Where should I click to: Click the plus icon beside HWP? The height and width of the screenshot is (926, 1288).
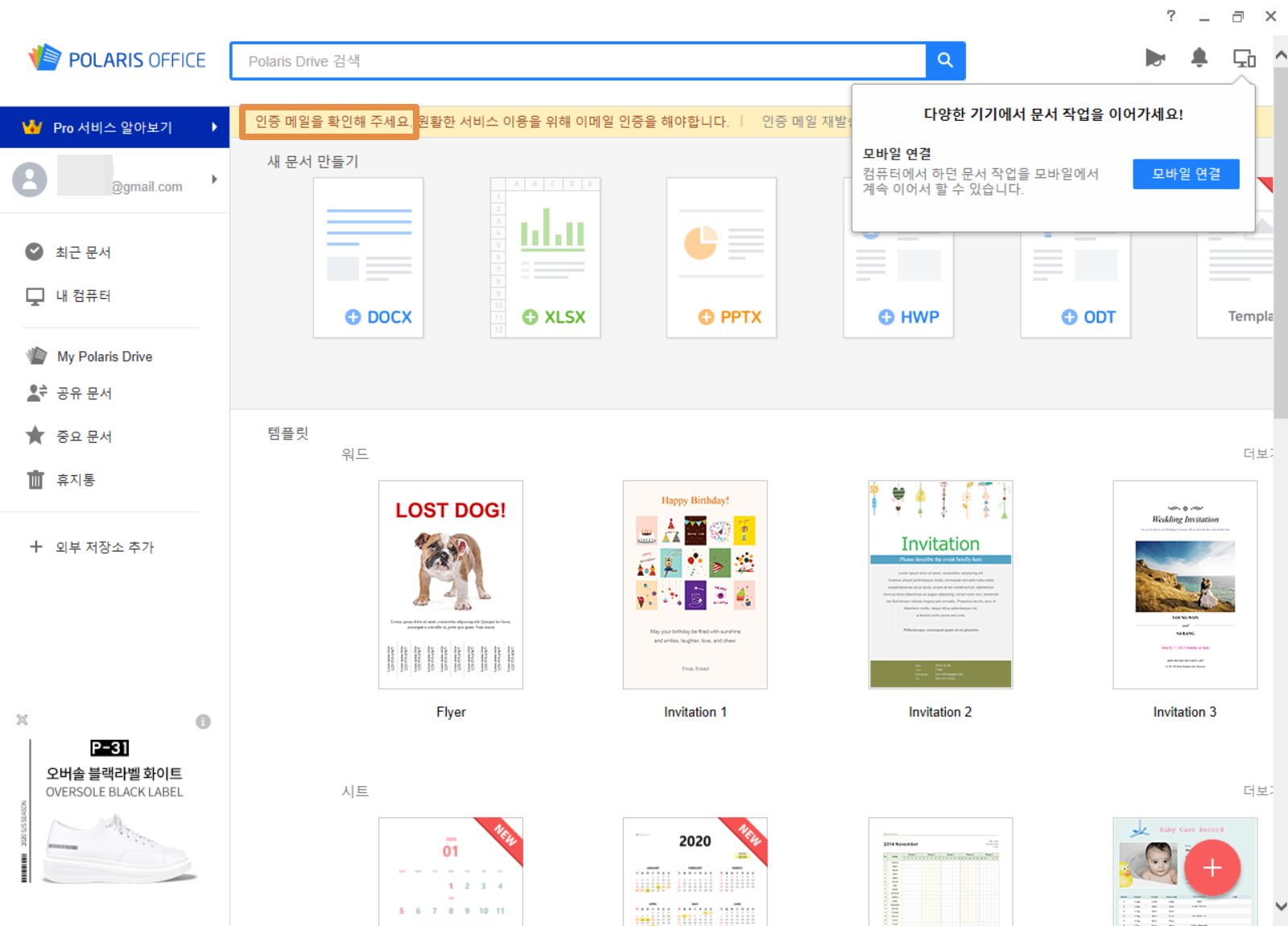886,317
